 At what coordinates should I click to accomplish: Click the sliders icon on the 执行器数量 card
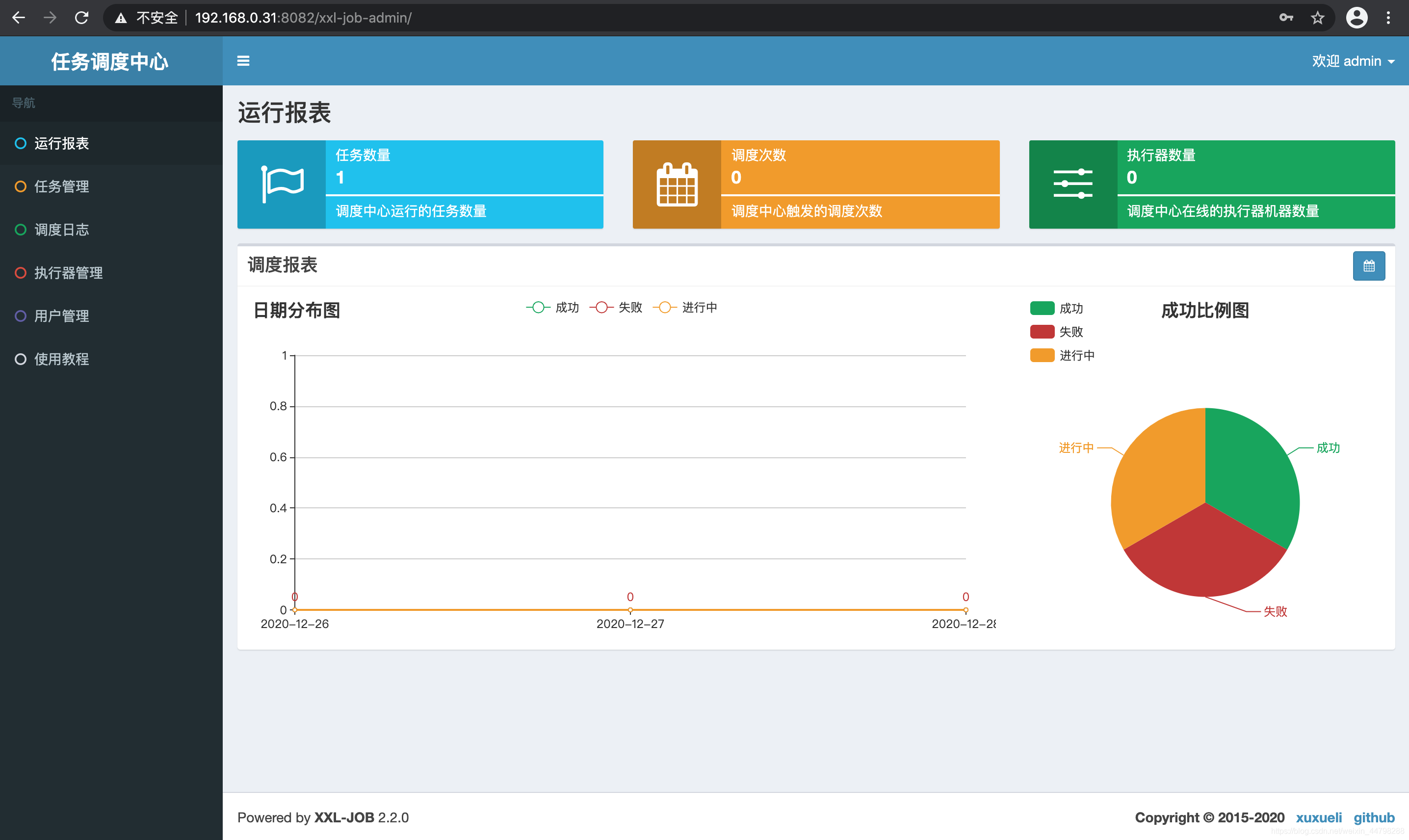pyautogui.click(x=1072, y=184)
